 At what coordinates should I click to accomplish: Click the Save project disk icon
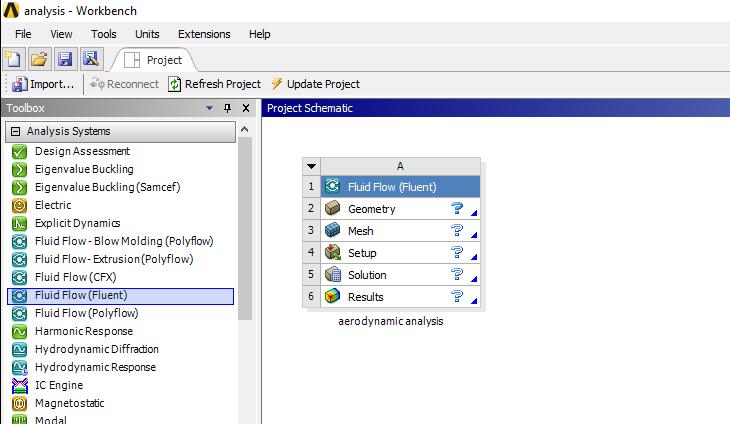66,59
